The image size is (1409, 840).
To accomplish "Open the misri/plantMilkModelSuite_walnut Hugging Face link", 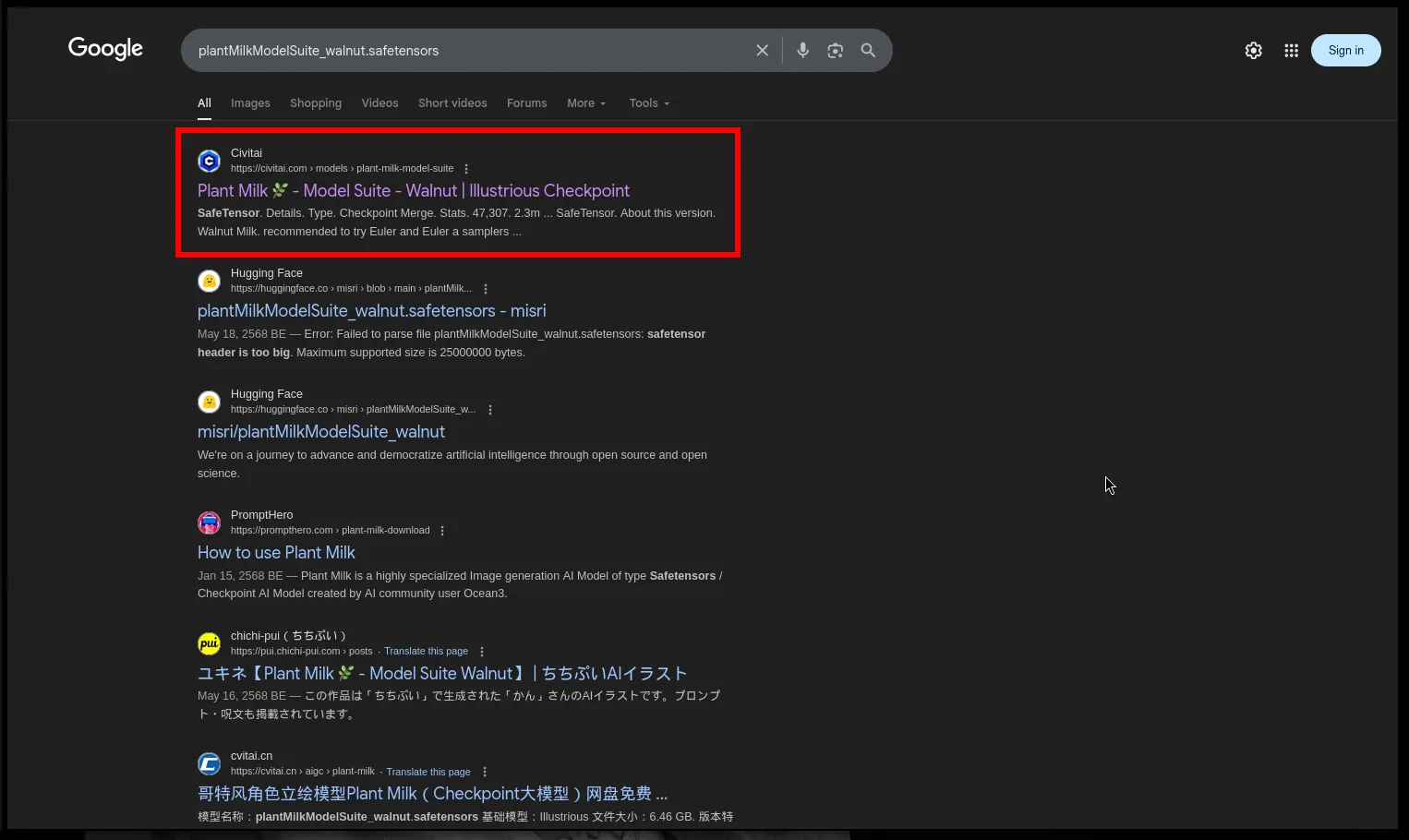I will (x=320, y=432).
